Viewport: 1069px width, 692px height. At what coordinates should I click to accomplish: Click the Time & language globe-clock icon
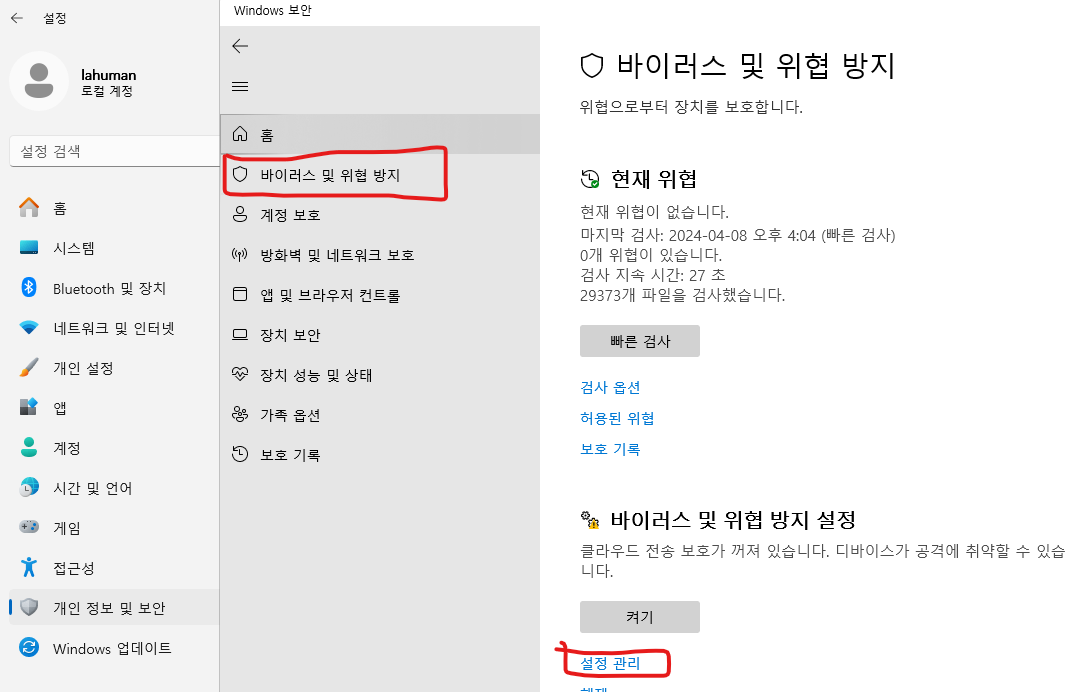(x=29, y=487)
